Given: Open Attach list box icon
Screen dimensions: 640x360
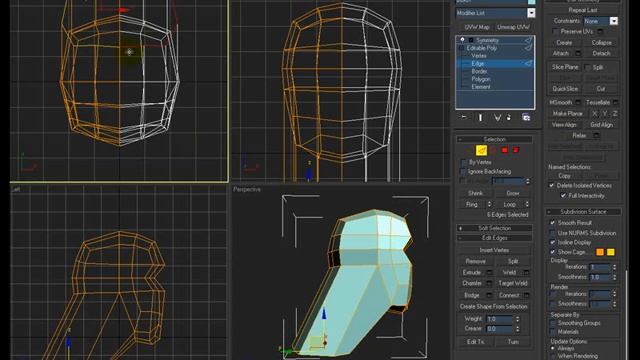Looking at the screenshot, I should click(578, 53).
